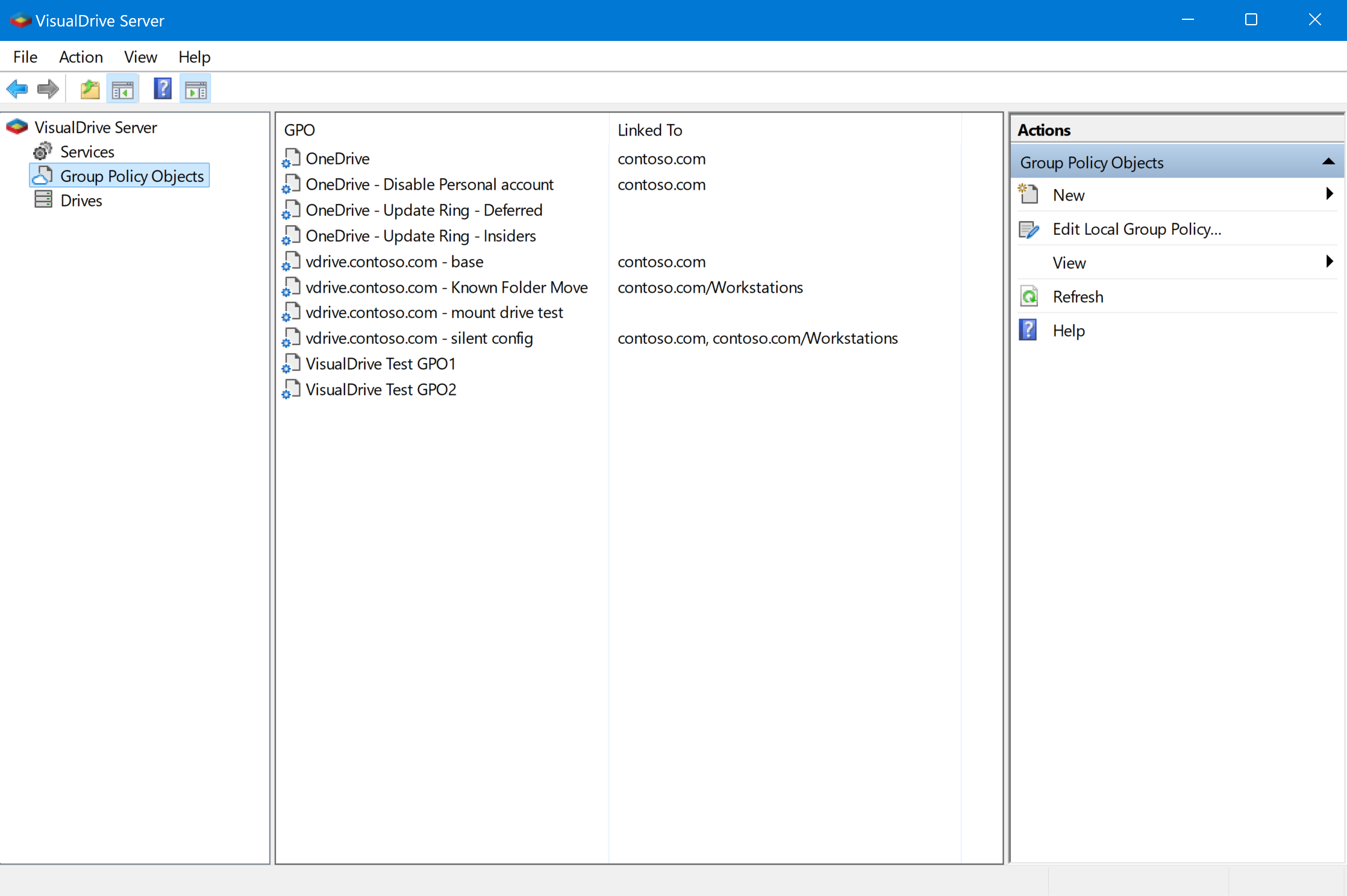The height and width of the screenshot is (896, 1347).
Task: Click the Forward arrow toolbar icon
Action: pyautogui.click(x=48, y=90)
